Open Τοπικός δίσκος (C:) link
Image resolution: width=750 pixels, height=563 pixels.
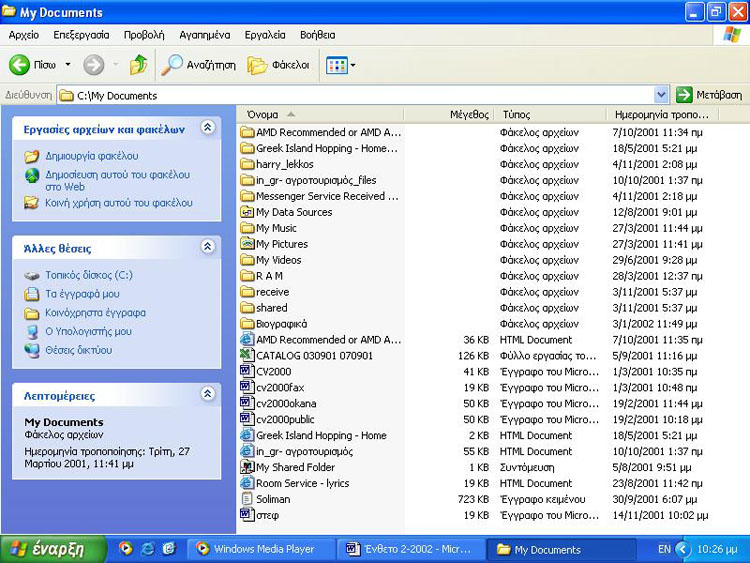click(x=89, y=275)
